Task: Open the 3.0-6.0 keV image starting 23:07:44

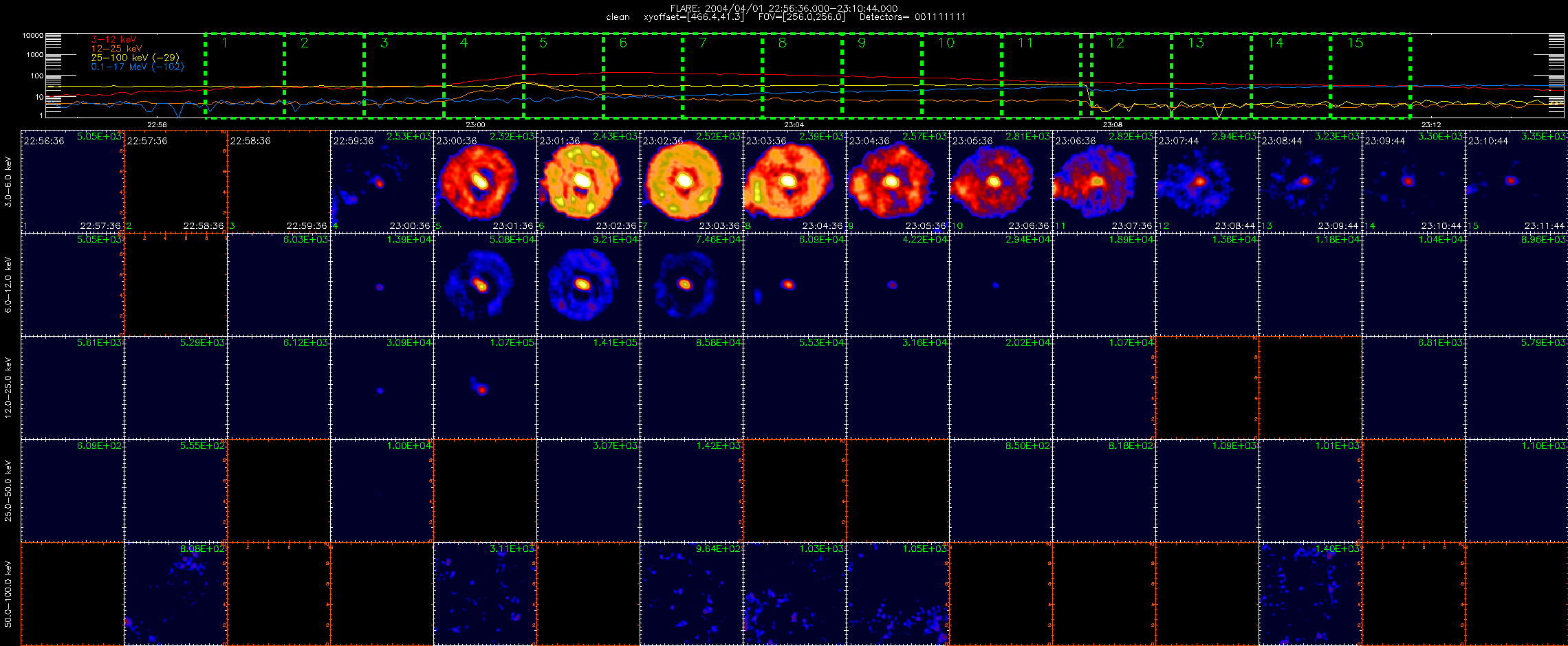Action: [x=1207, y=181]
